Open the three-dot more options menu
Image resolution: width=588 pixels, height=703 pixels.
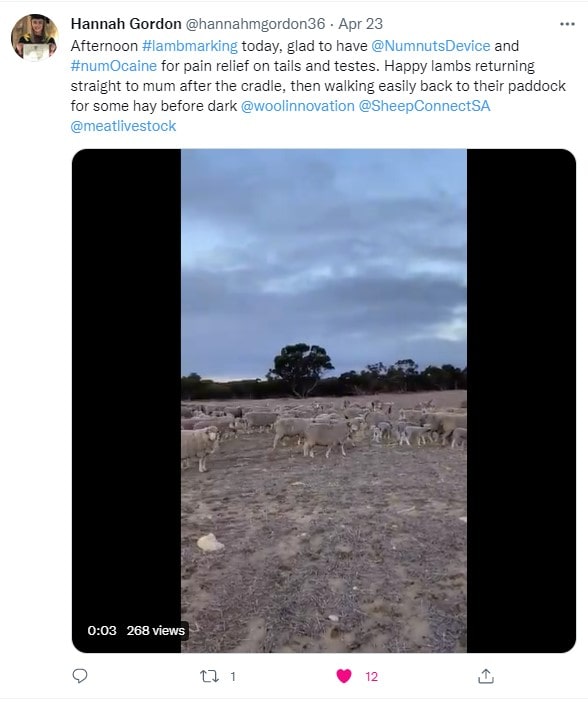(567, 24)
